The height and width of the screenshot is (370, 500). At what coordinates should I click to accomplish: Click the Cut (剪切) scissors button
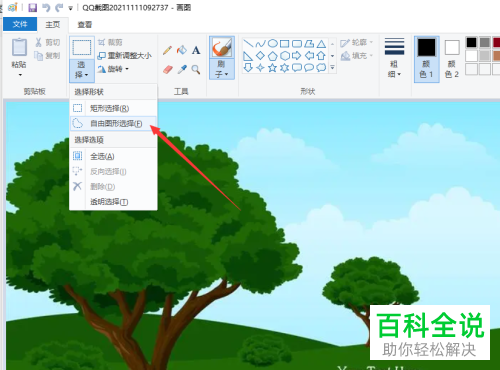pos(48,42)
